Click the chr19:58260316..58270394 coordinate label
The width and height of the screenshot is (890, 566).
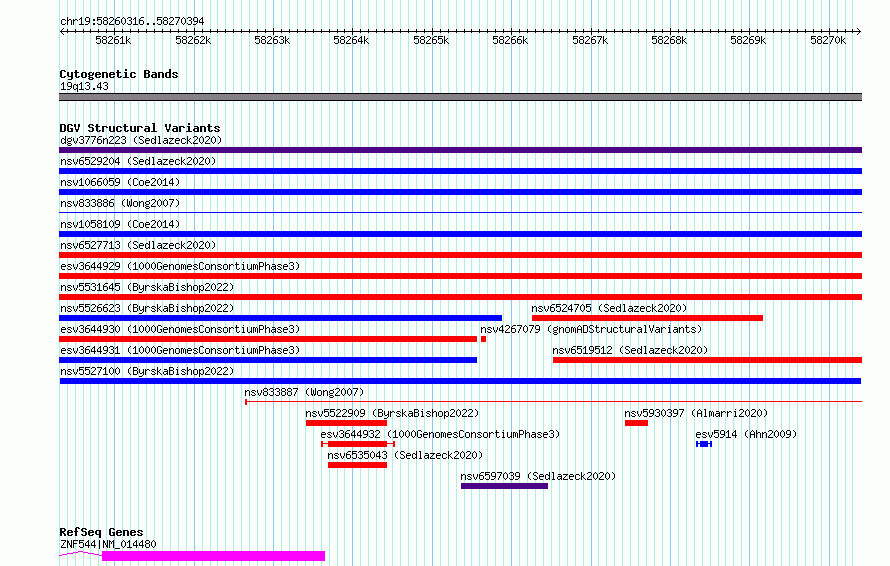click(132, 22)
